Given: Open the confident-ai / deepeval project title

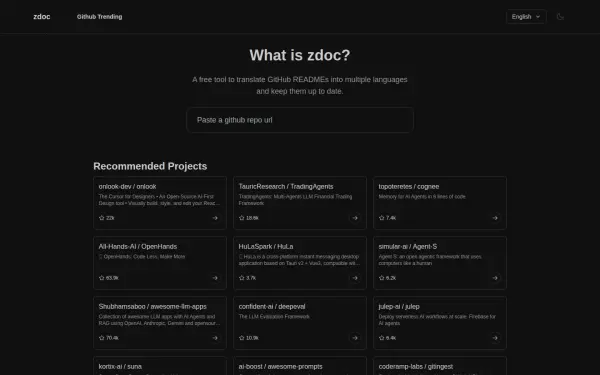Looking at the screenshot, I should pos(272,307).
